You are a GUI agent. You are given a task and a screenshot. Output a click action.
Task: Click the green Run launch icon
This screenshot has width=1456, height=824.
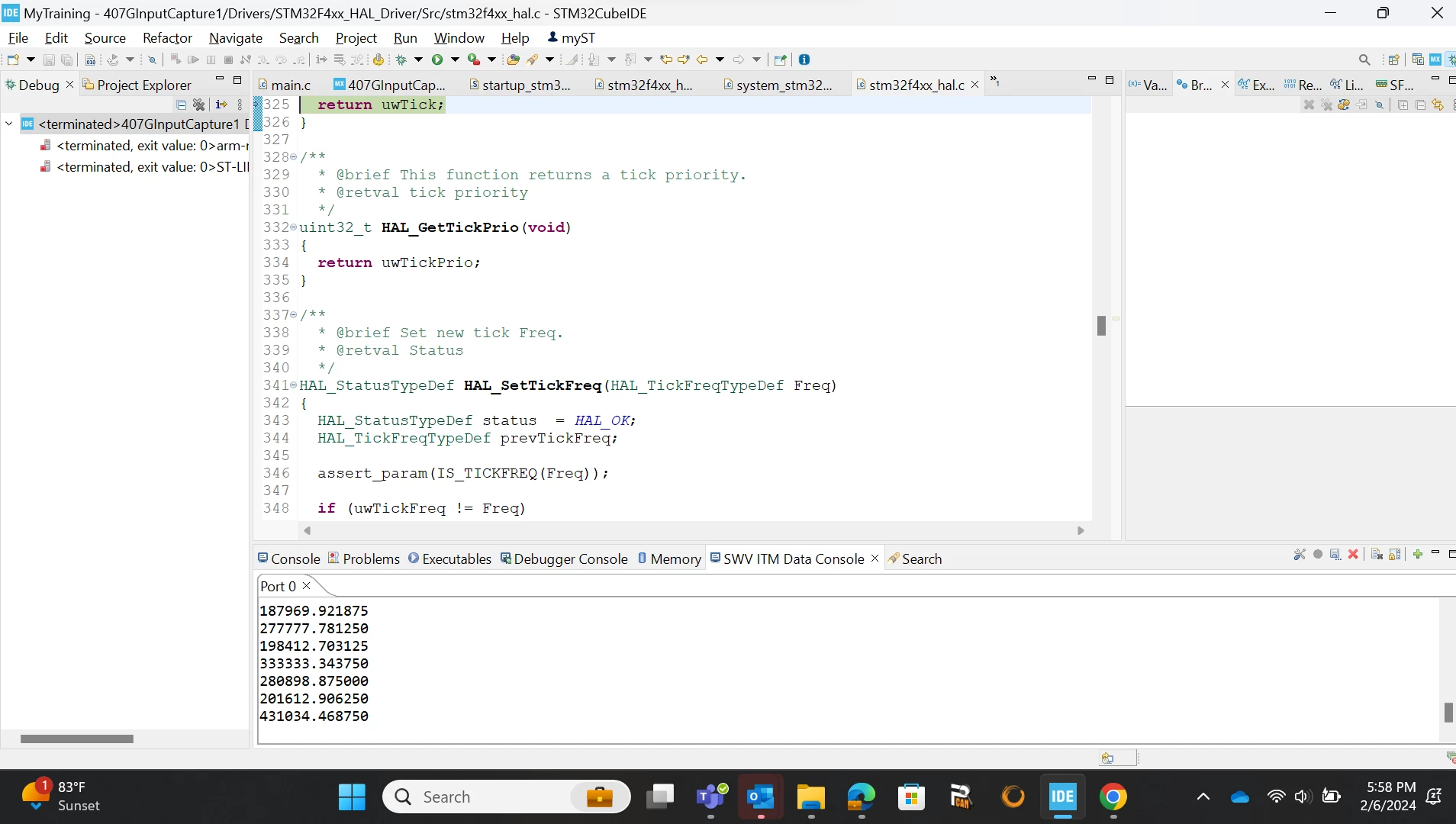pos(437,60)
